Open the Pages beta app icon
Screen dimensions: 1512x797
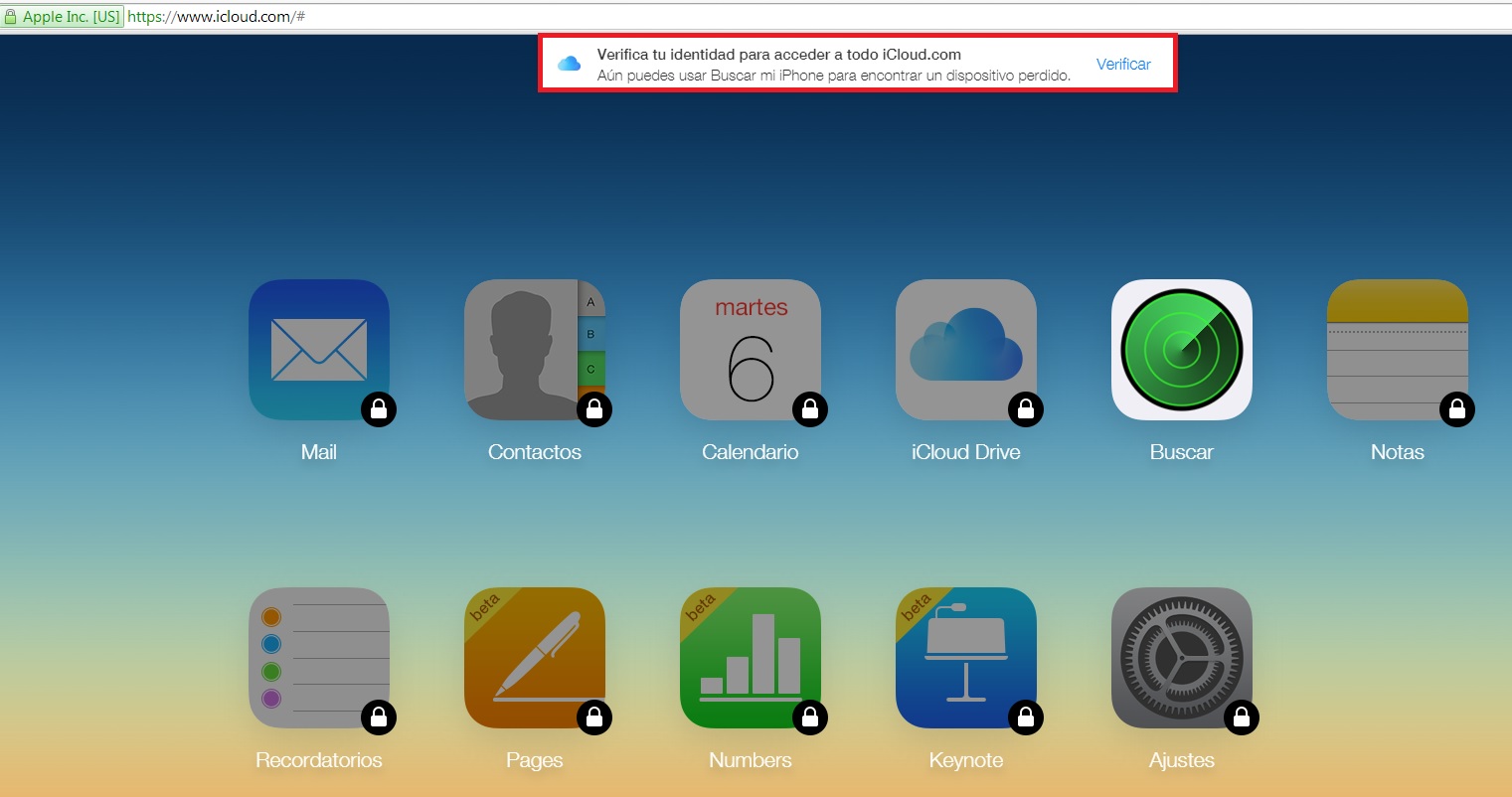pyautogui.click(x=535, y=658)
